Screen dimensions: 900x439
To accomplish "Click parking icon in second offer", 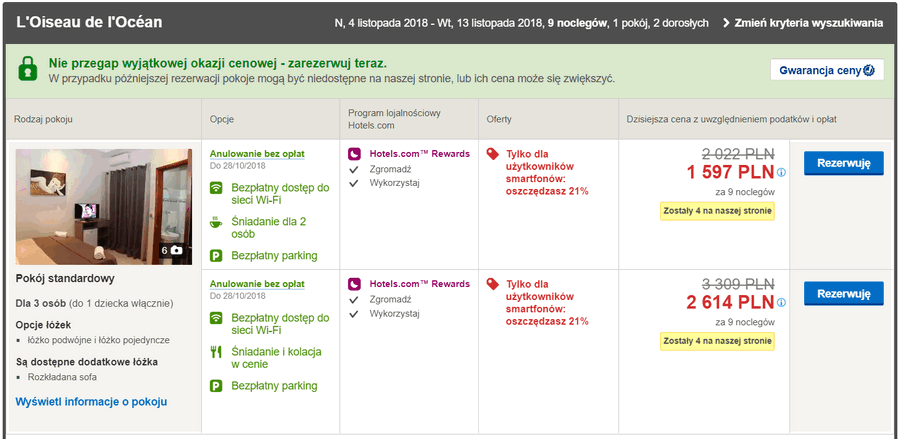I will [216, 386].
